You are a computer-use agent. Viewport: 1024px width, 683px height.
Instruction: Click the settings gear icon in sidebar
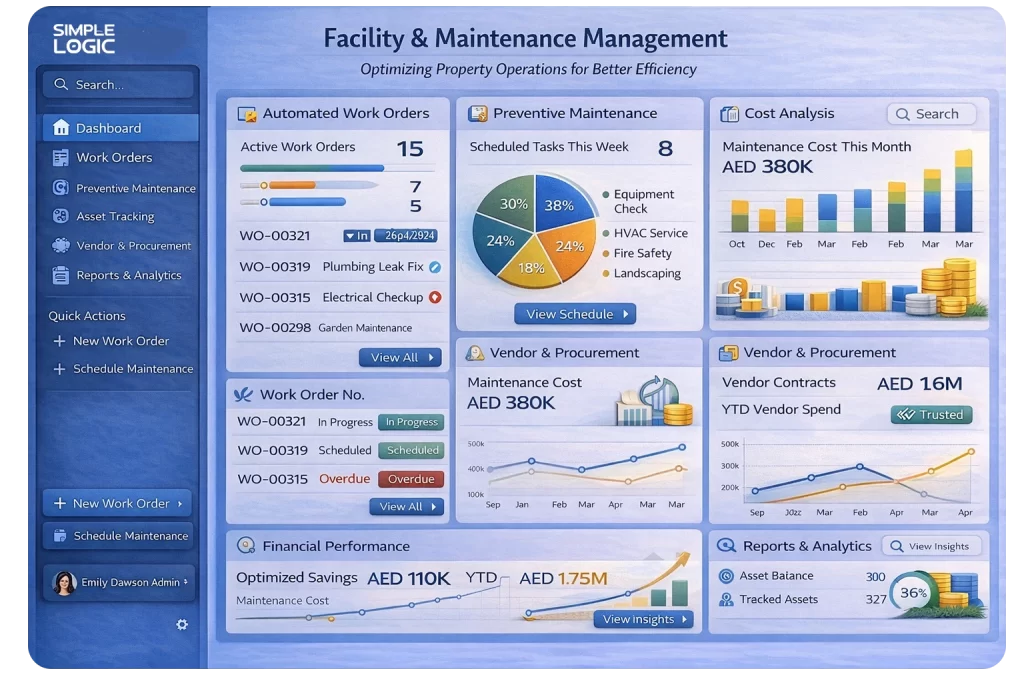pyautogui.click(x=182, y=624)
